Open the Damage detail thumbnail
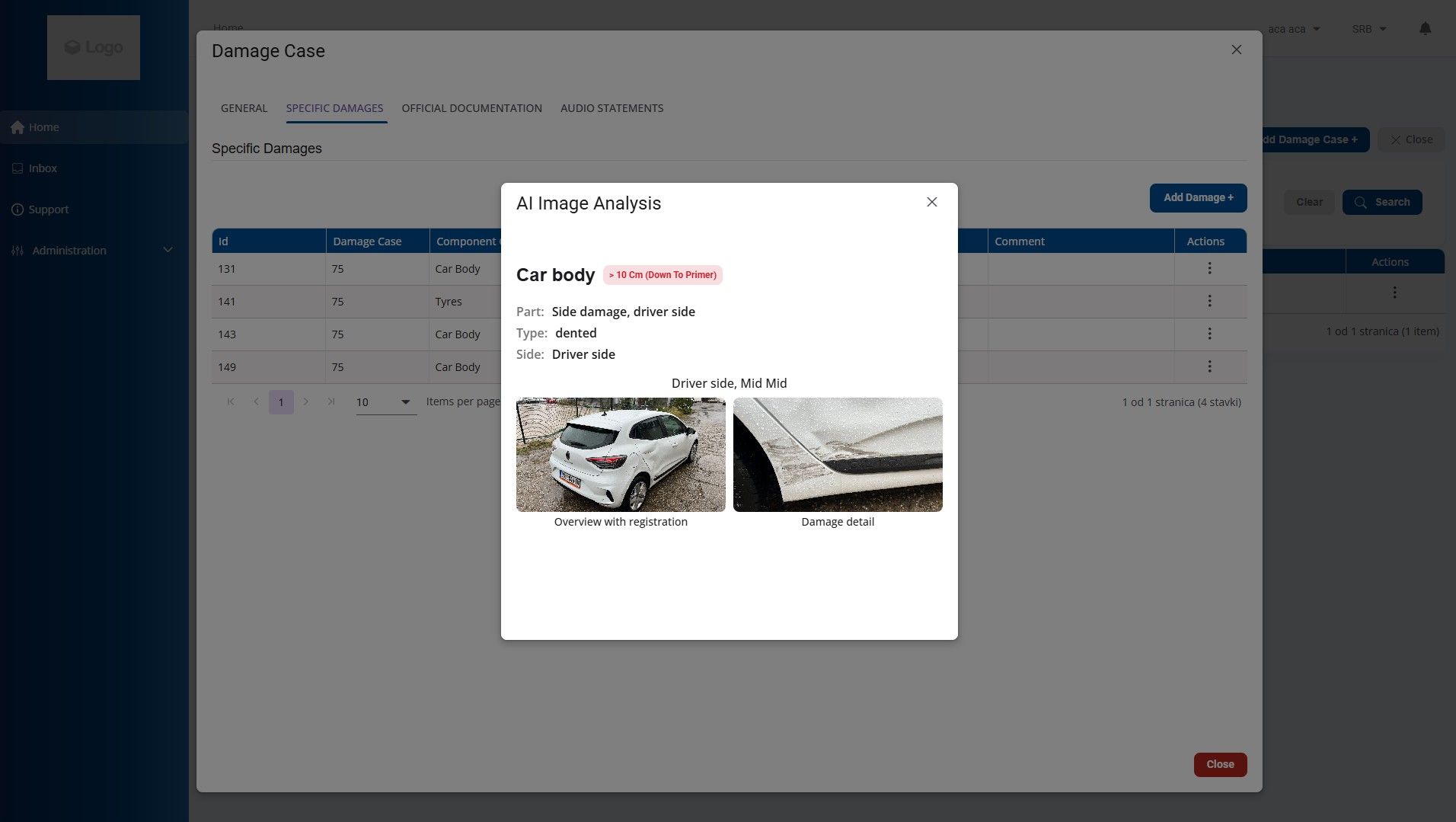The width and height of the screenshot is (1456, 822). [x=838, y=455]
